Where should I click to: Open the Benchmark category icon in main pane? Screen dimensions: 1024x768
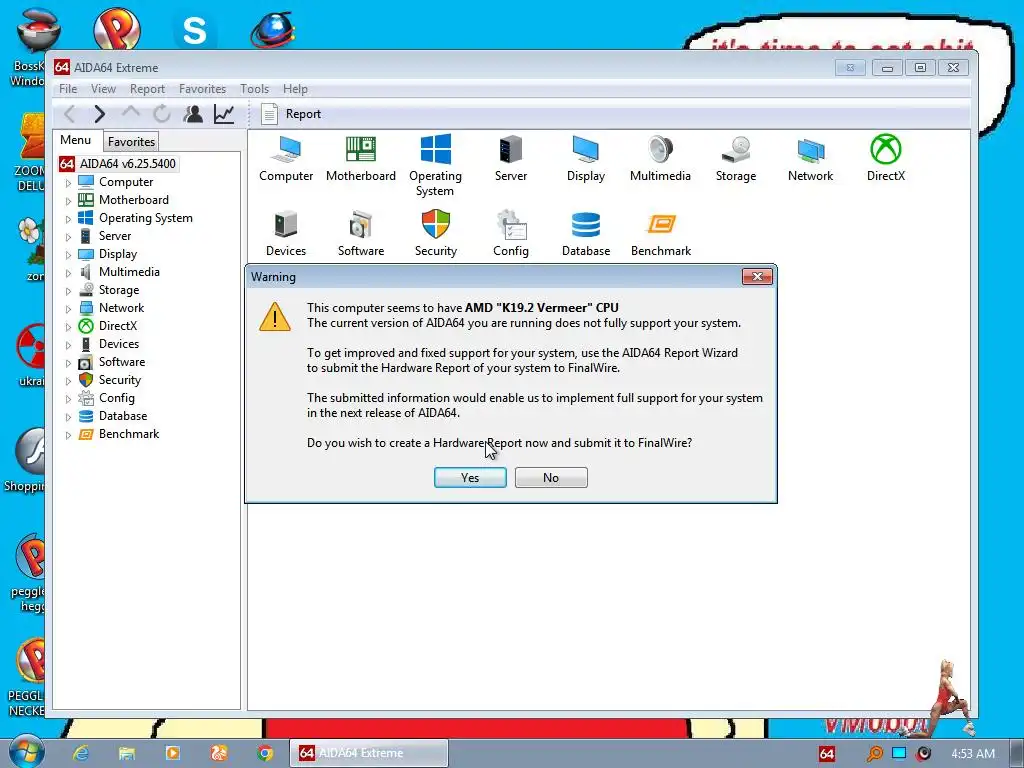[661, 234]
